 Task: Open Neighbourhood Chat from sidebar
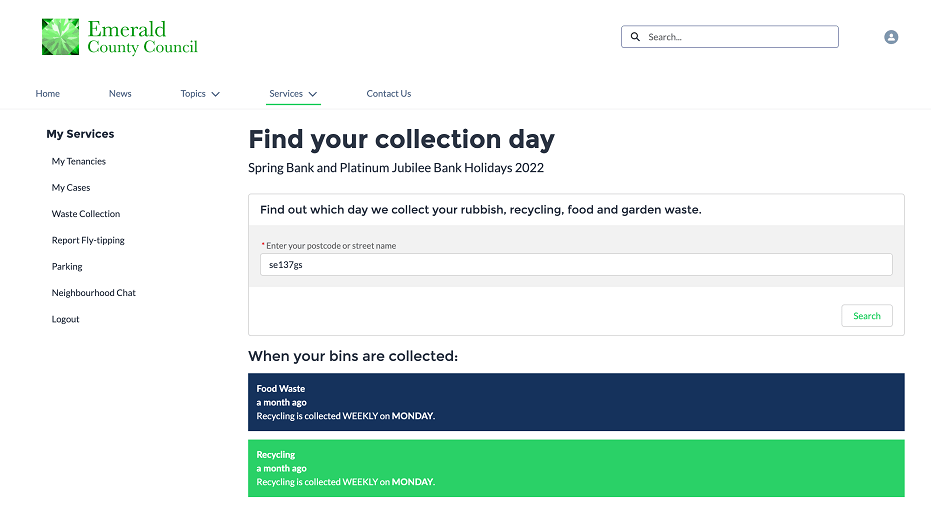coord(94,293)
